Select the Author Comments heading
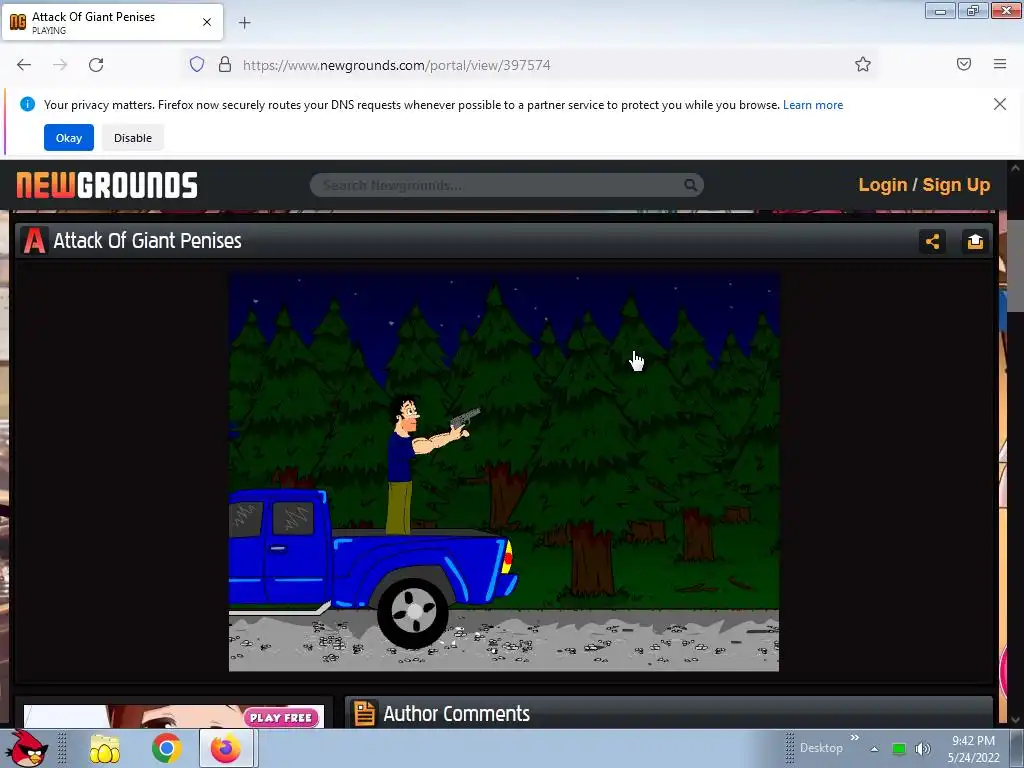Viewport: 1024px width, 768px height. click(x=456, y=714)
